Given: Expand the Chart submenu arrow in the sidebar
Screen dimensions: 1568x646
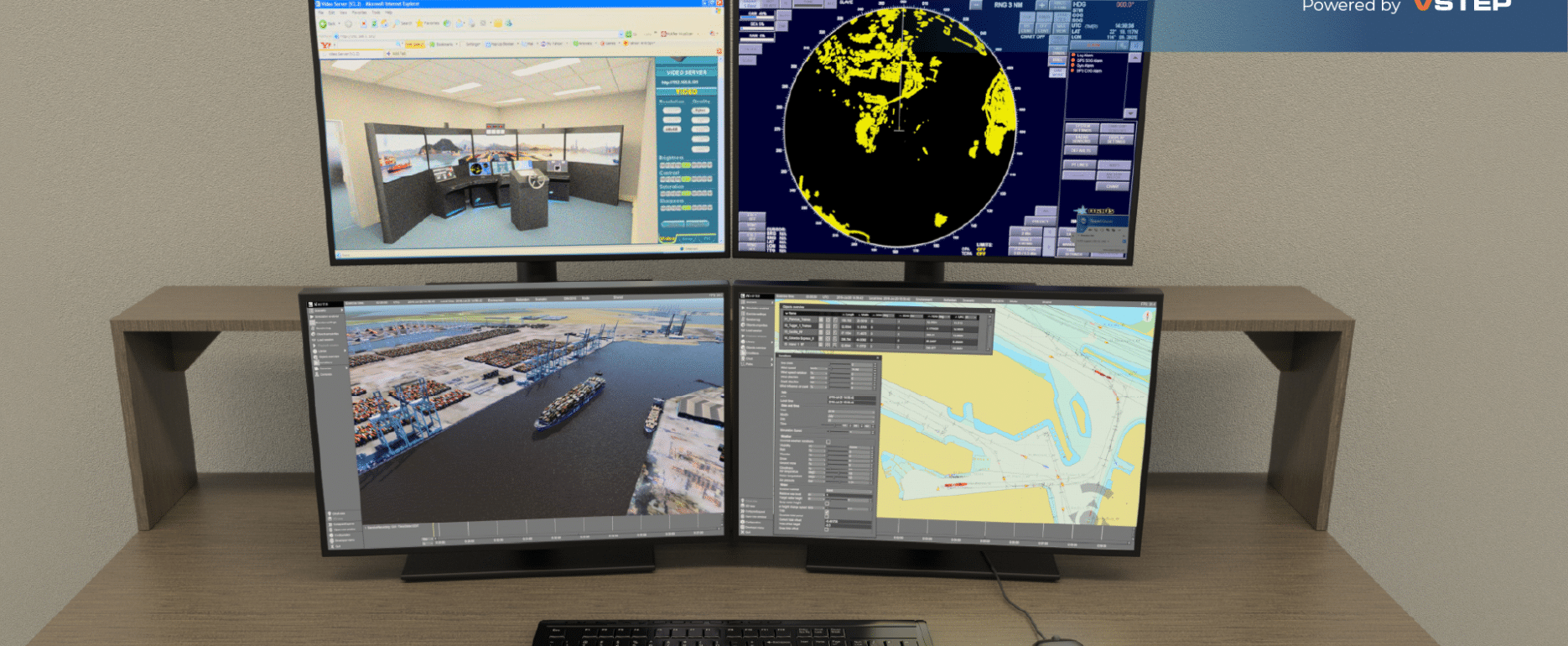Looking at the screenshot, I should click(771, 358).
